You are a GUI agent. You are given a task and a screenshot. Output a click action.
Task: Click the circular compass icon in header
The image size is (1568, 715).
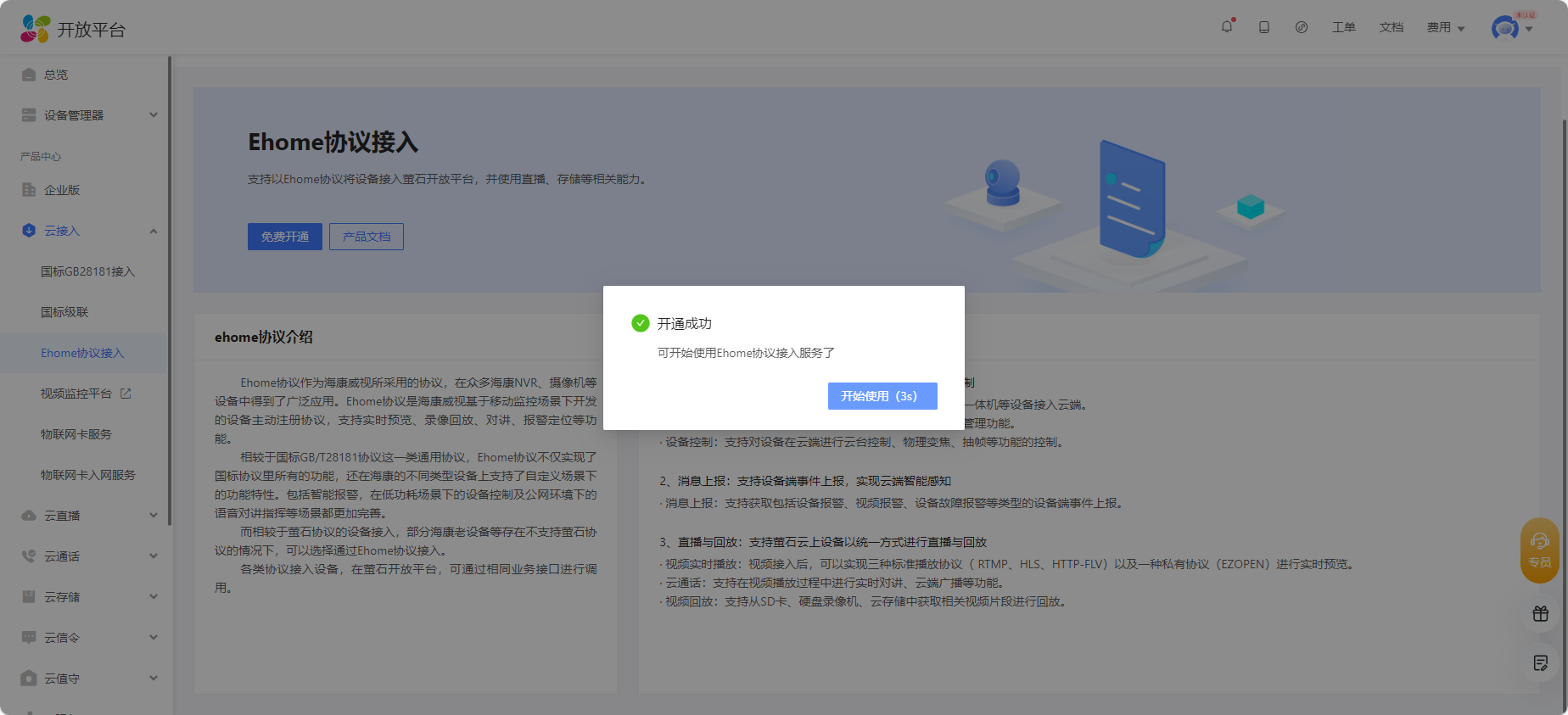point(1302,27)
